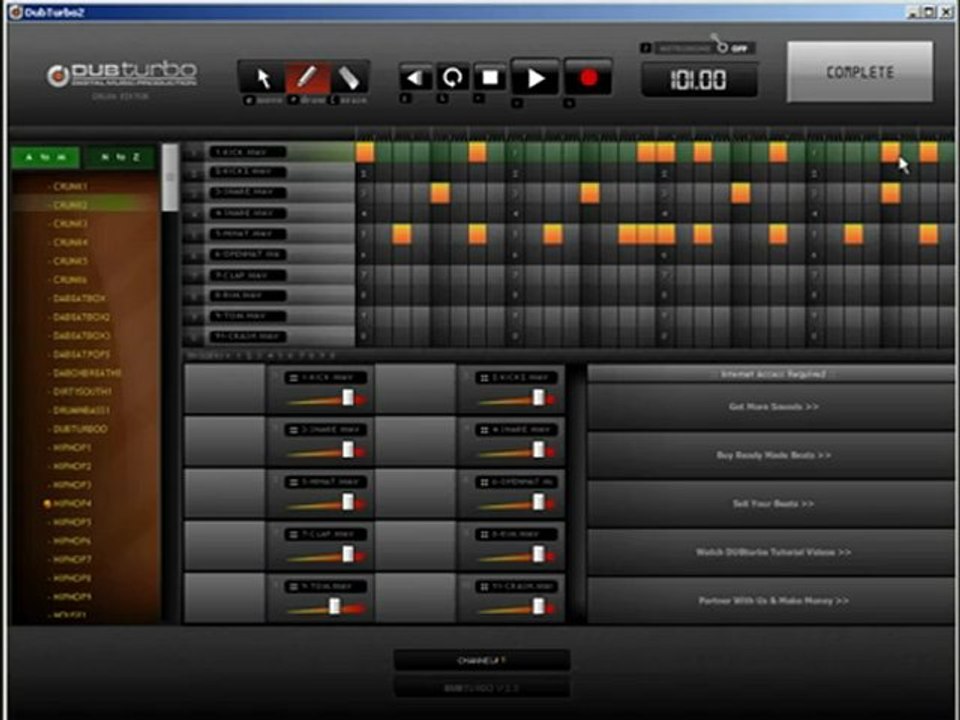Choose the Erase tool

pos(349,78)
